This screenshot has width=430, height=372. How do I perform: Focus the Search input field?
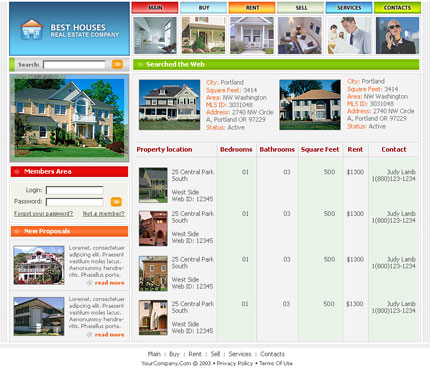74,64
